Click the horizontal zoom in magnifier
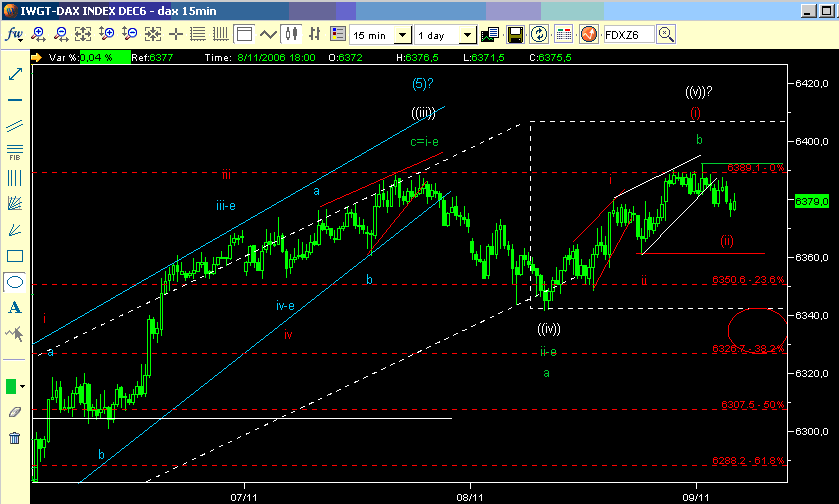This screenshot has width=839, height=504. click(38, 35)
